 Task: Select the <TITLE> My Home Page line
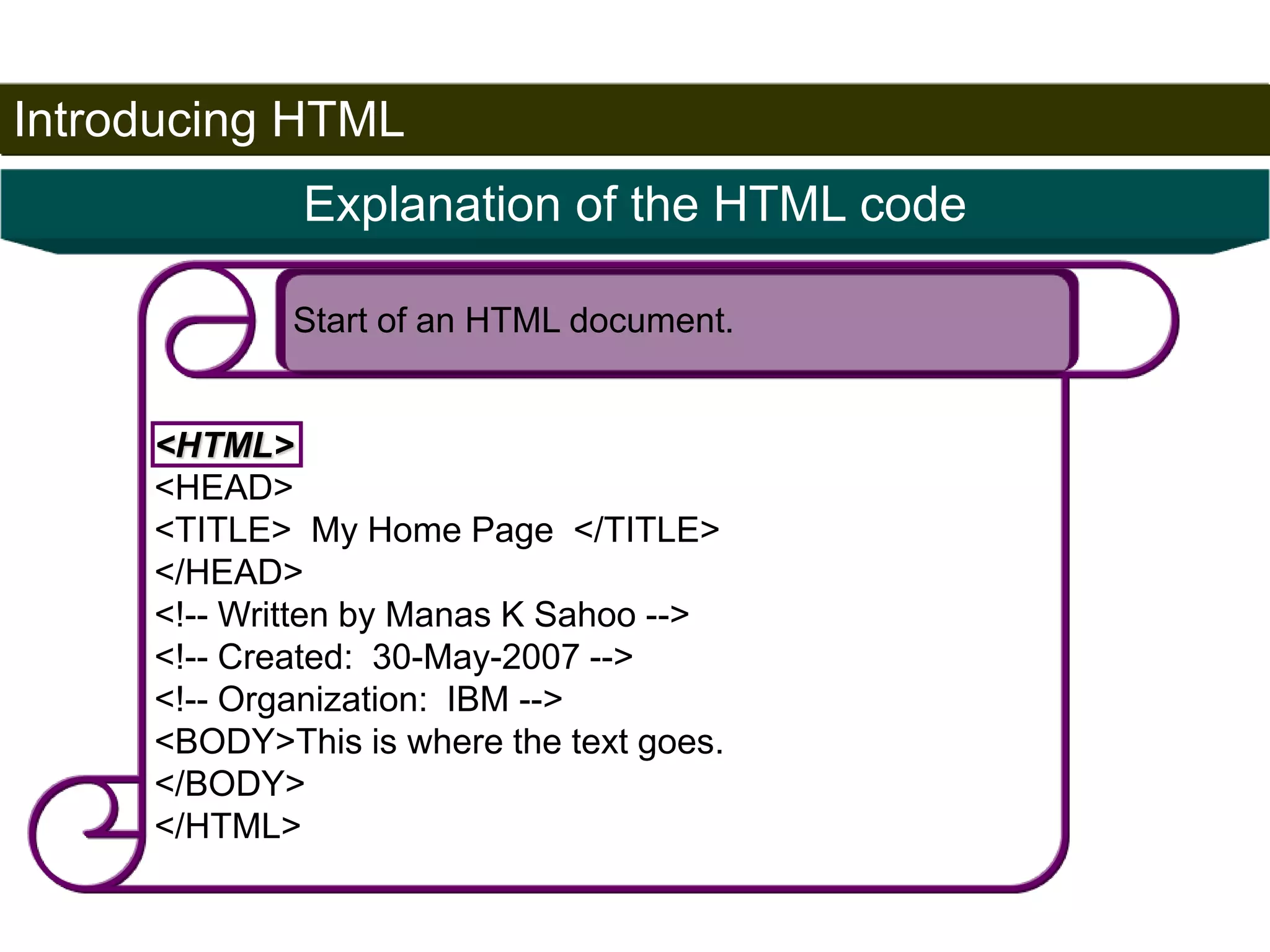click(437, 530)
